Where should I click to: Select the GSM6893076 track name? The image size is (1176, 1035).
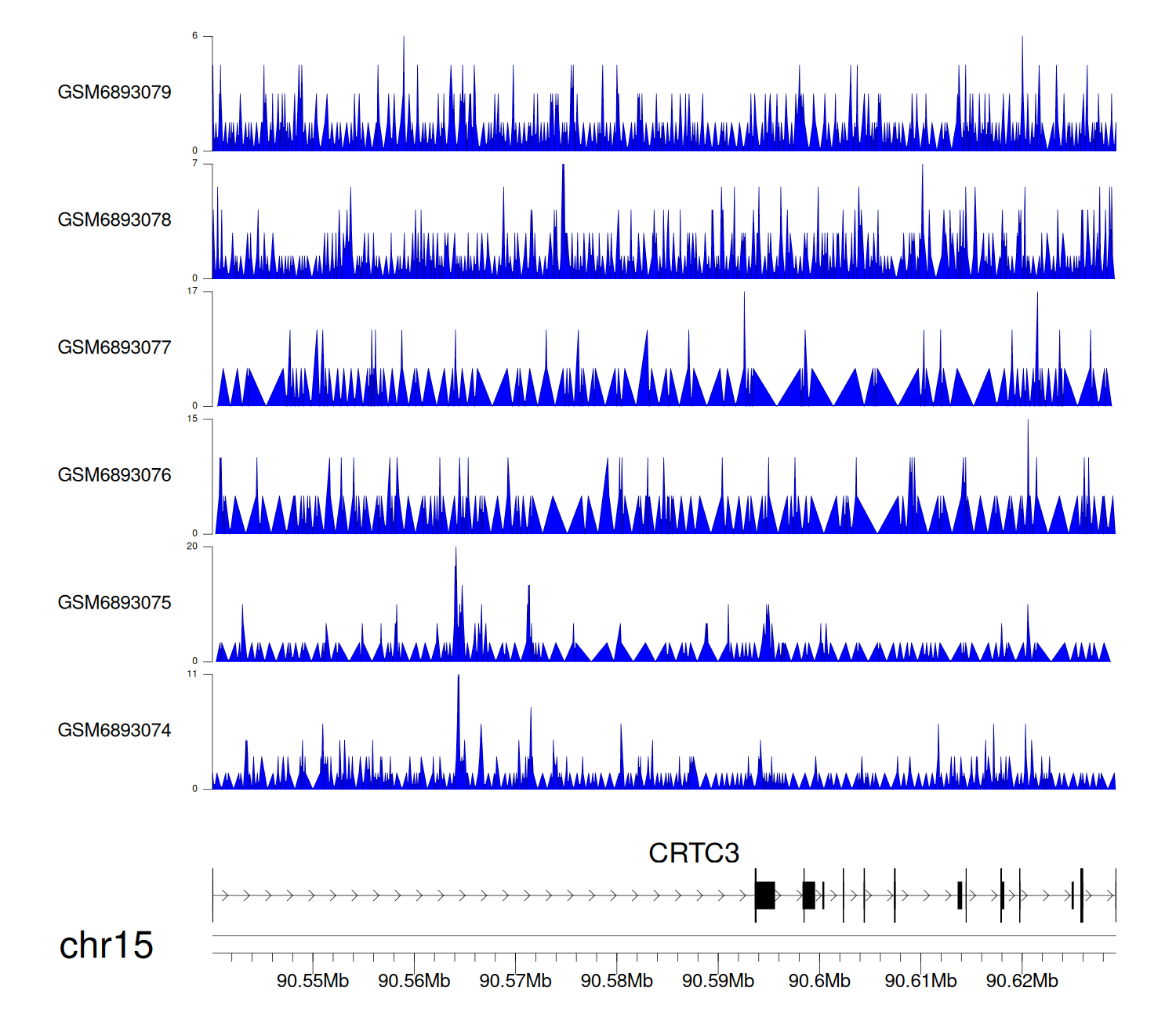(x=114, y=475)
